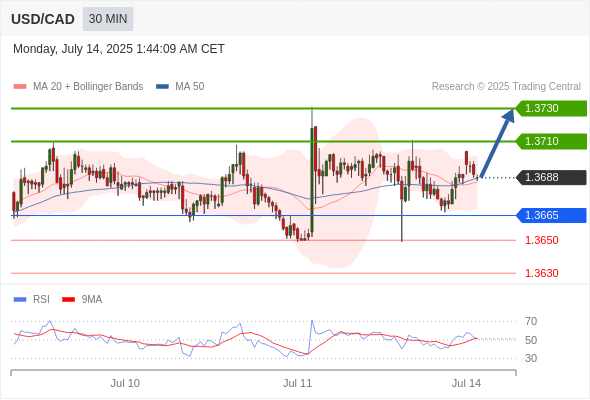Click the blue RSI legend swatch
590x400 pixels.
tap(20, 300)
